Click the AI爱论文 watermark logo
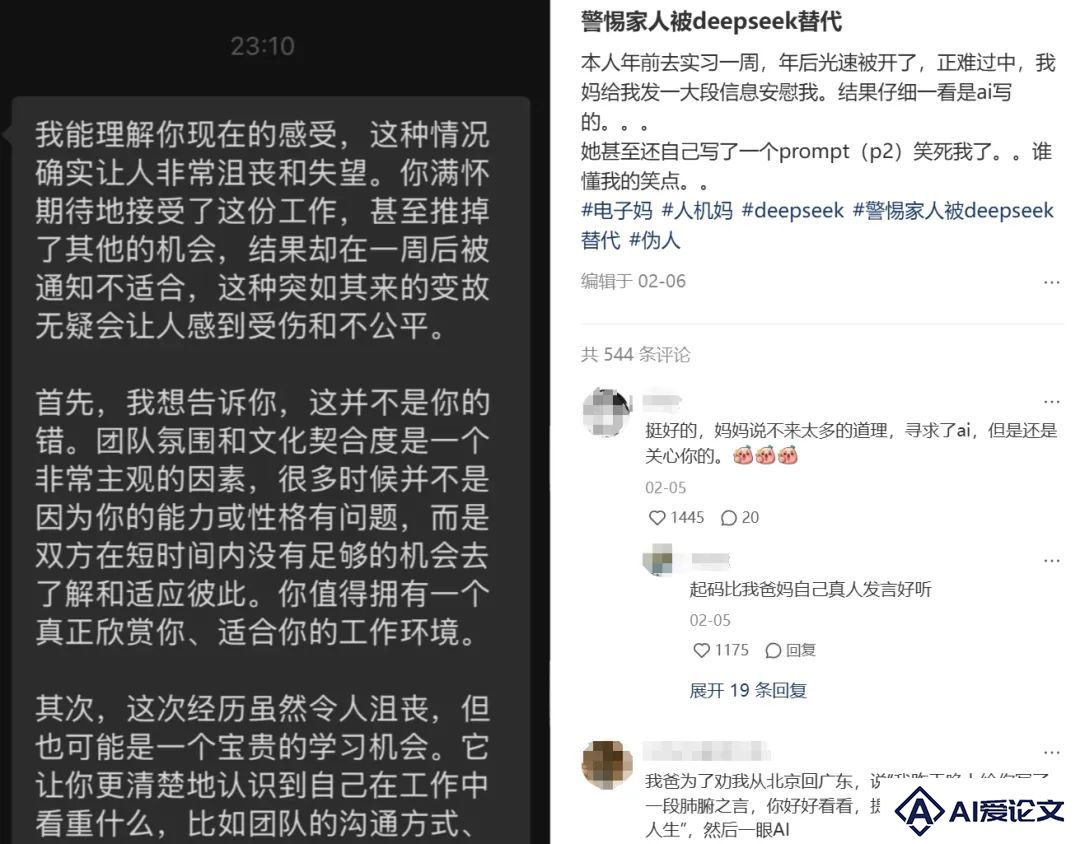Image resolution: width=1080 pixels, height=844 pixels. [x=979, y=810]
